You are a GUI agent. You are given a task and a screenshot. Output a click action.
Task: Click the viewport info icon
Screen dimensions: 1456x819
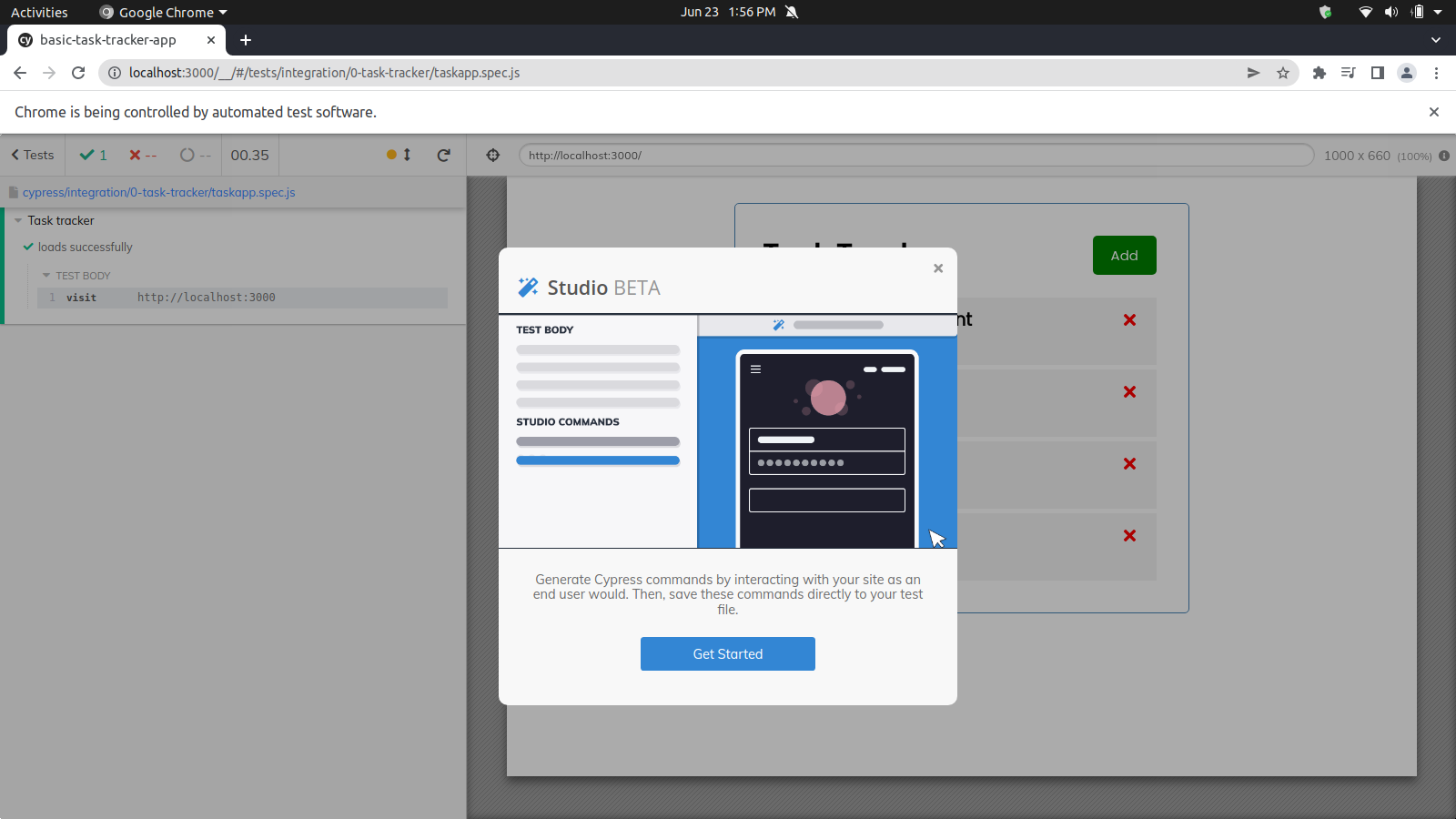pyautogui.click(x=1444, y=156)
